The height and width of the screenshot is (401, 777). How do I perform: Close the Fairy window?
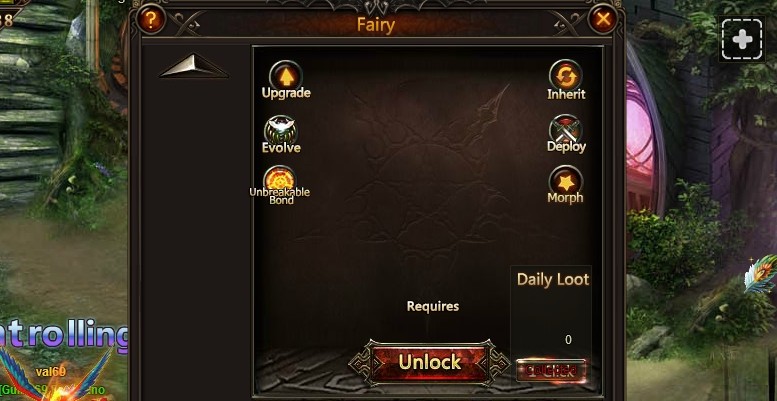point(603,19)
